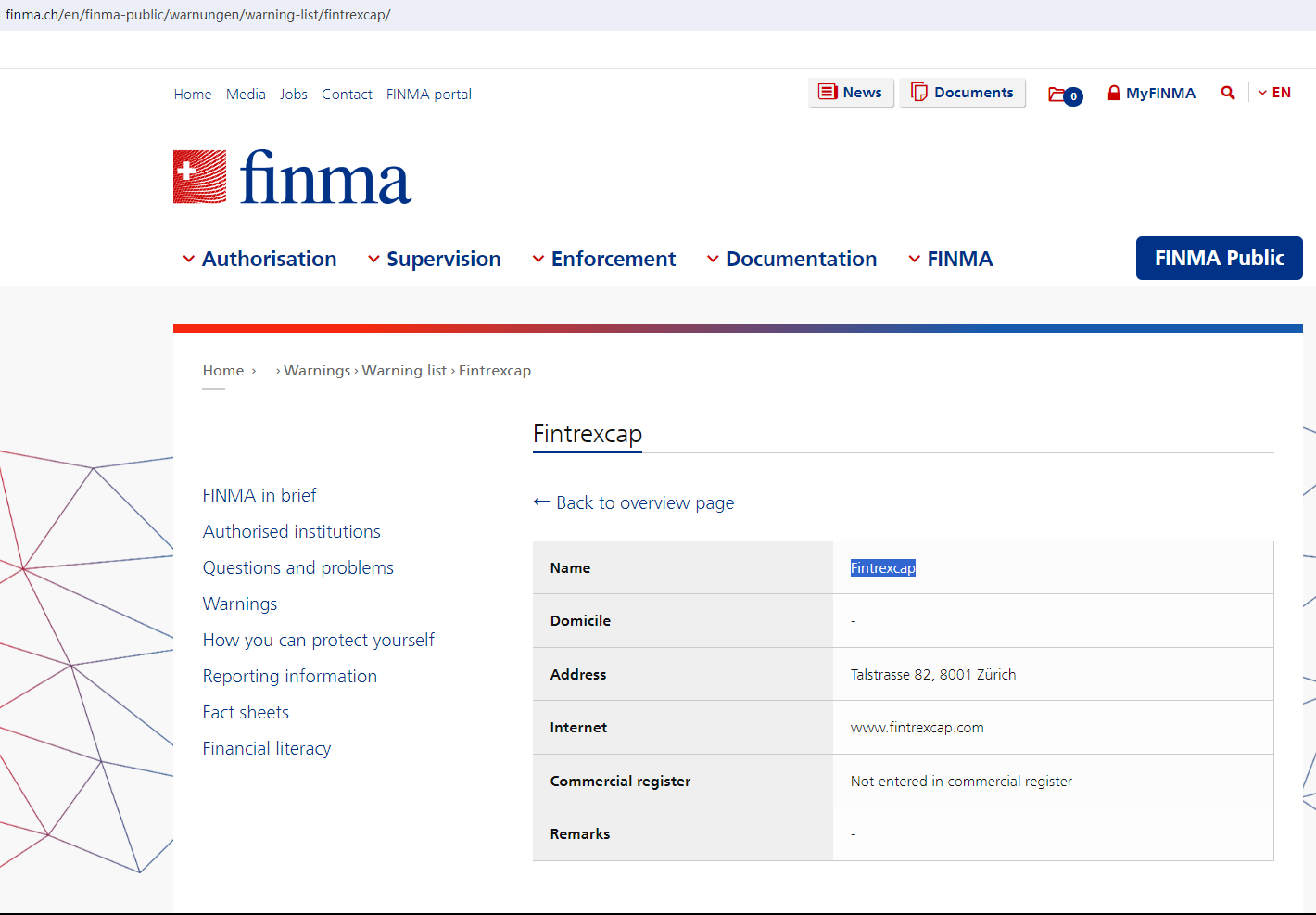Click the FINMA logo

coord(292,177)
